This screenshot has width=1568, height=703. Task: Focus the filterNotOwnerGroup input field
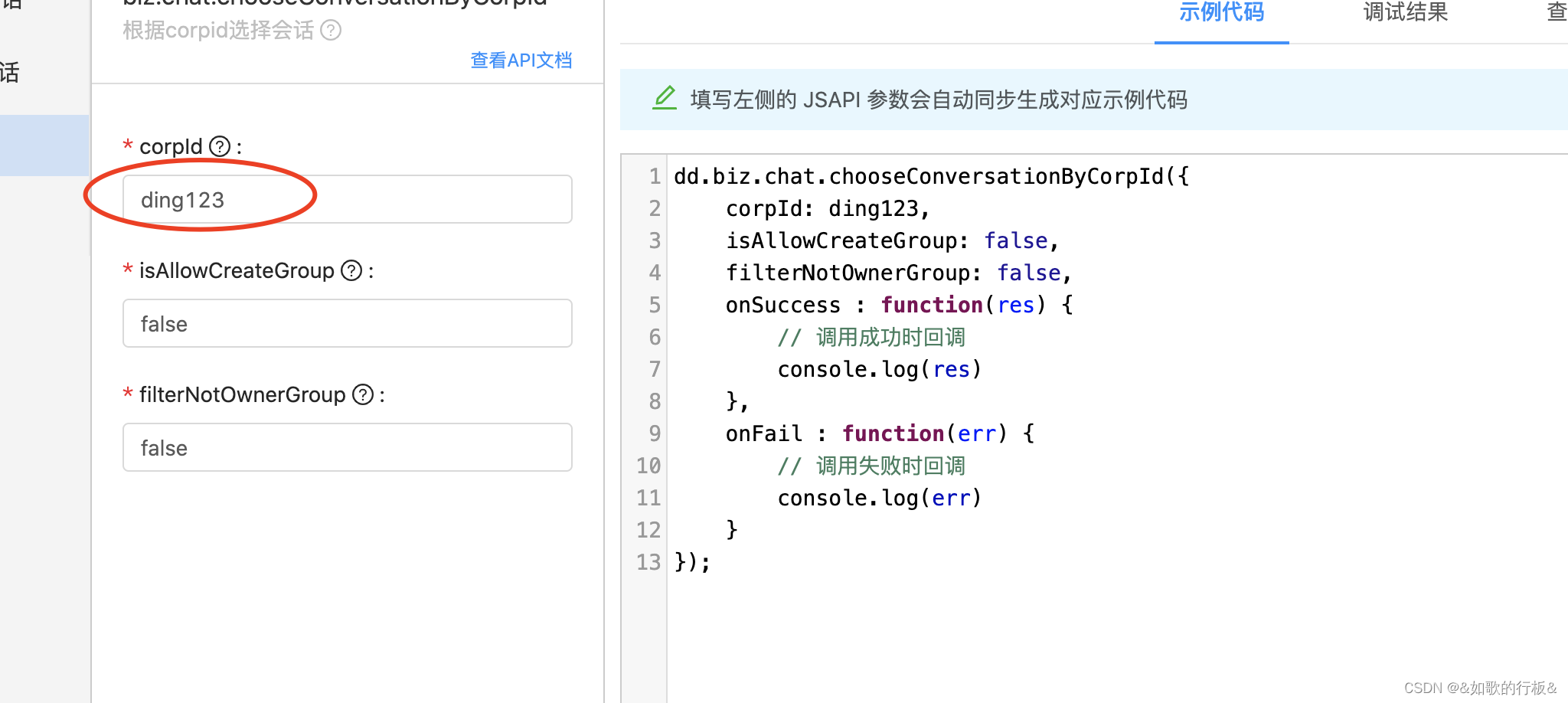click(348, 447)
